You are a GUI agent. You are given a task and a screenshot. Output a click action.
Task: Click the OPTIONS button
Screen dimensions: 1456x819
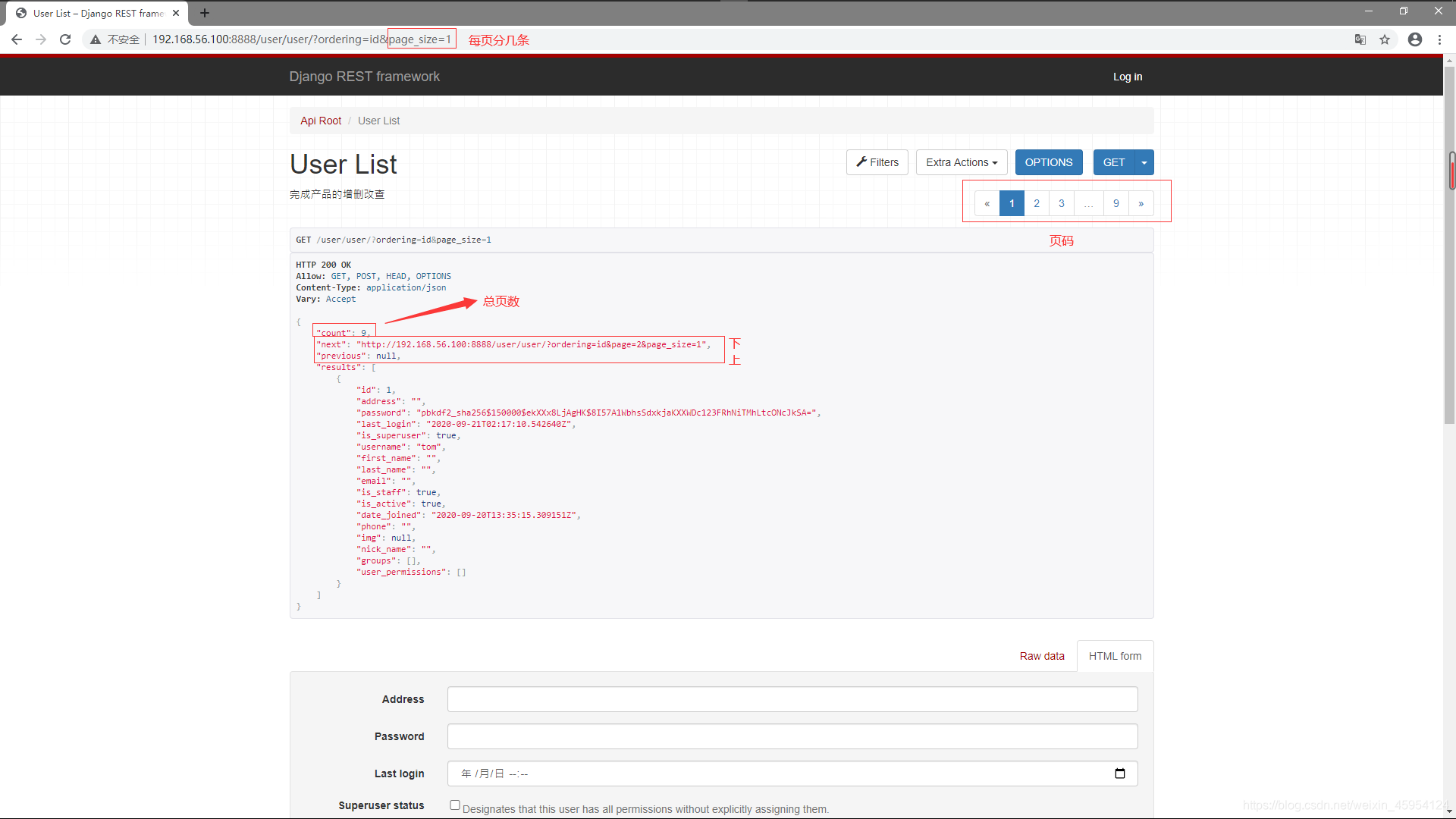tap(1049, 162)
